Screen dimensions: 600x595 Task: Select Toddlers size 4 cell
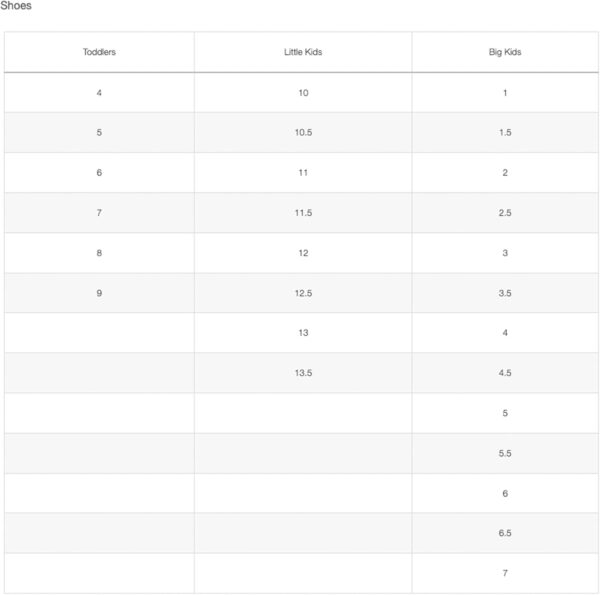click(99, 93)
